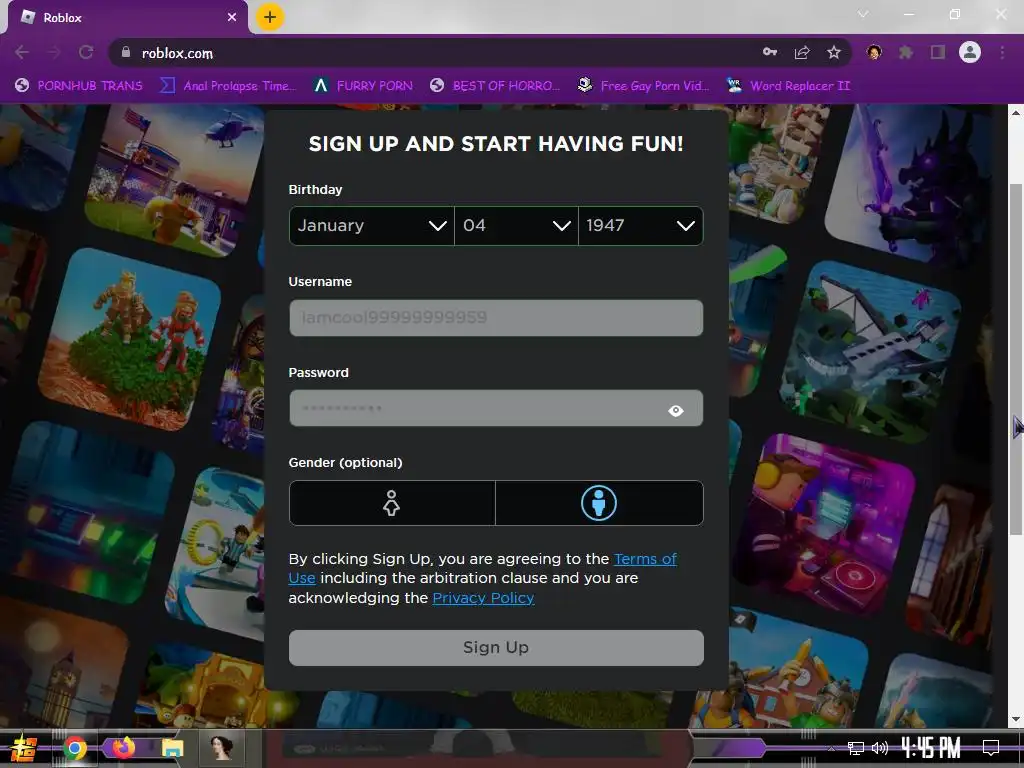Open the BEST OF HORRO... bookmark
This screenshot has height=768, width=1024.
coord(495,86)
